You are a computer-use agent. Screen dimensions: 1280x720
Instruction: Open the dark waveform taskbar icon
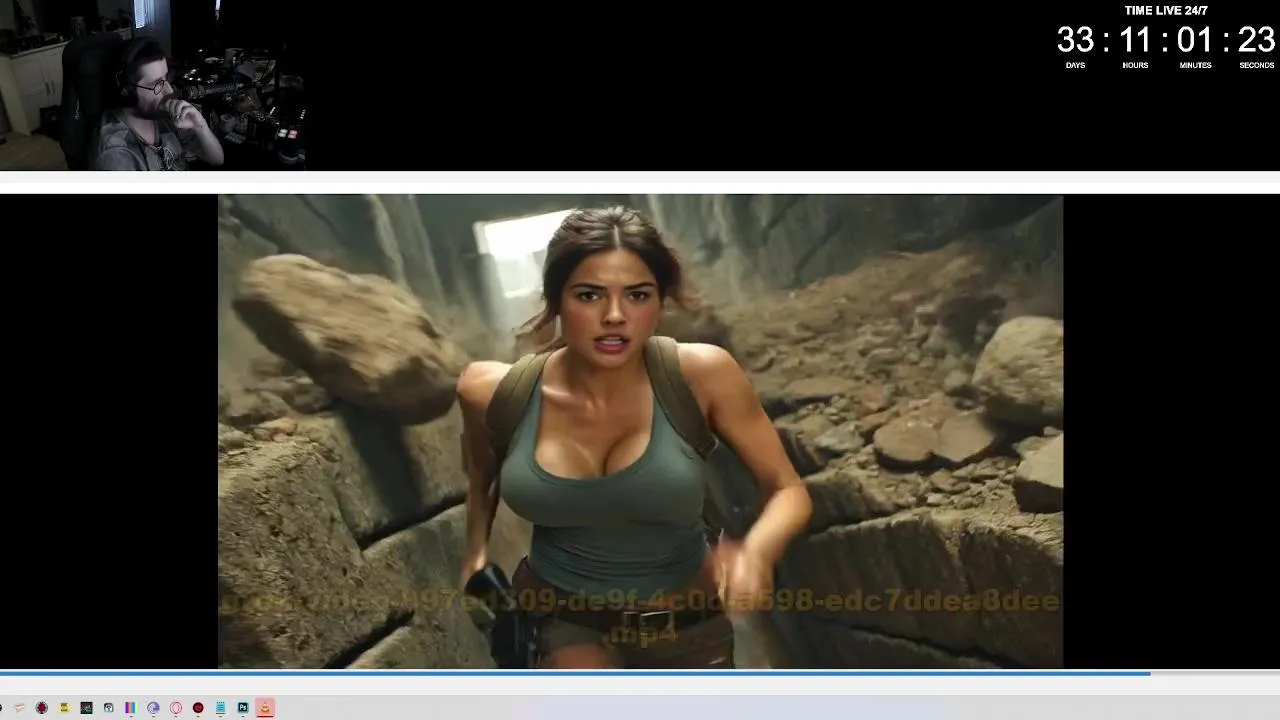(x=86, y=707)
